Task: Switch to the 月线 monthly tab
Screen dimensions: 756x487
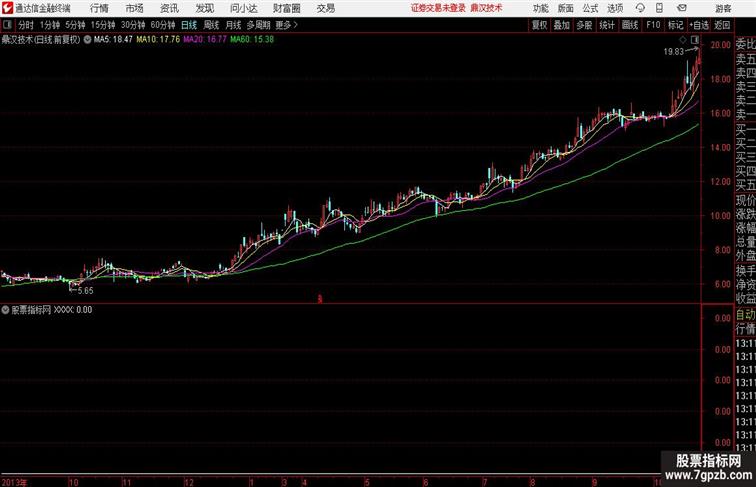Action: (233, 25)
